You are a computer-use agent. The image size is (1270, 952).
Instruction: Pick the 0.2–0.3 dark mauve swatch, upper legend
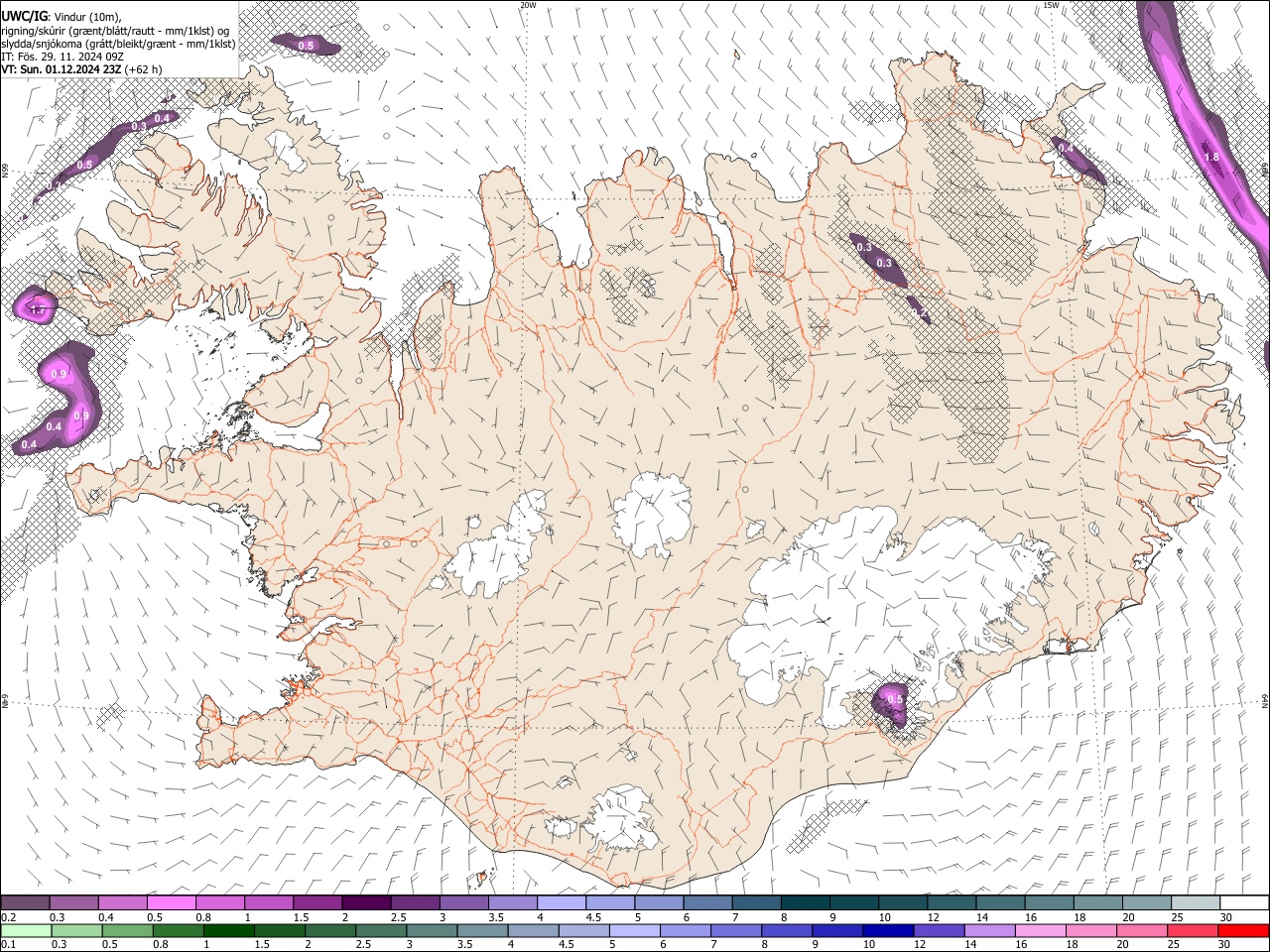[25, 902]
